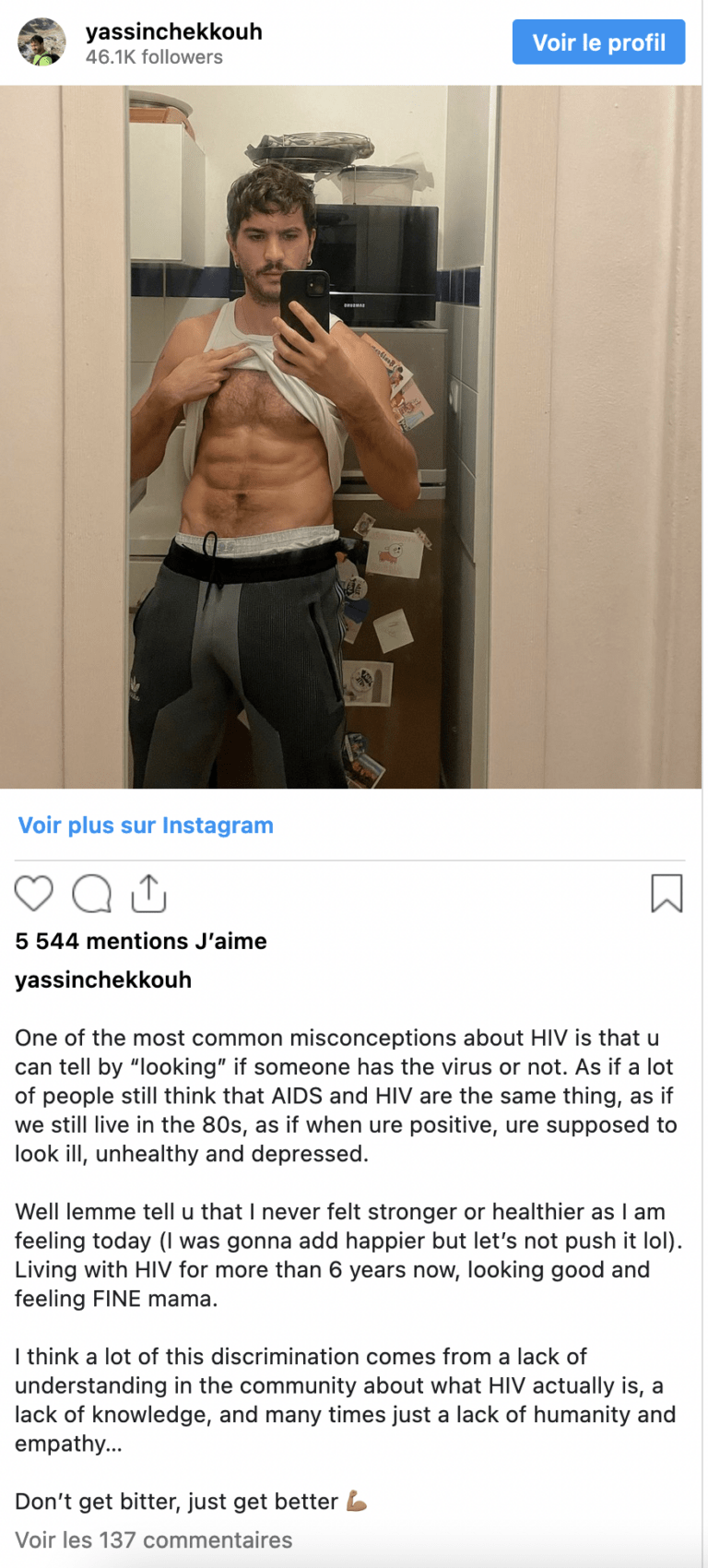Like the post with heart icon
This screenshot has height=1568, width=708.
point(34,894)
